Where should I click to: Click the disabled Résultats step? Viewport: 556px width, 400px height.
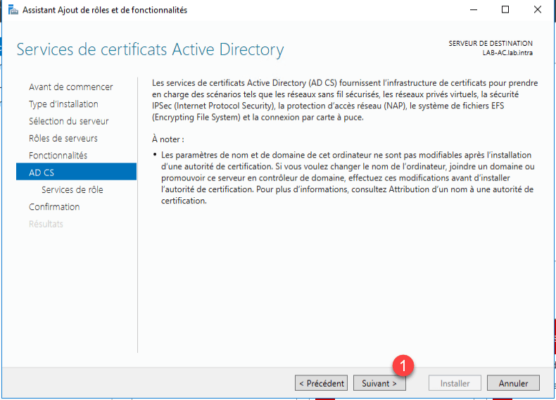[46, 224]
